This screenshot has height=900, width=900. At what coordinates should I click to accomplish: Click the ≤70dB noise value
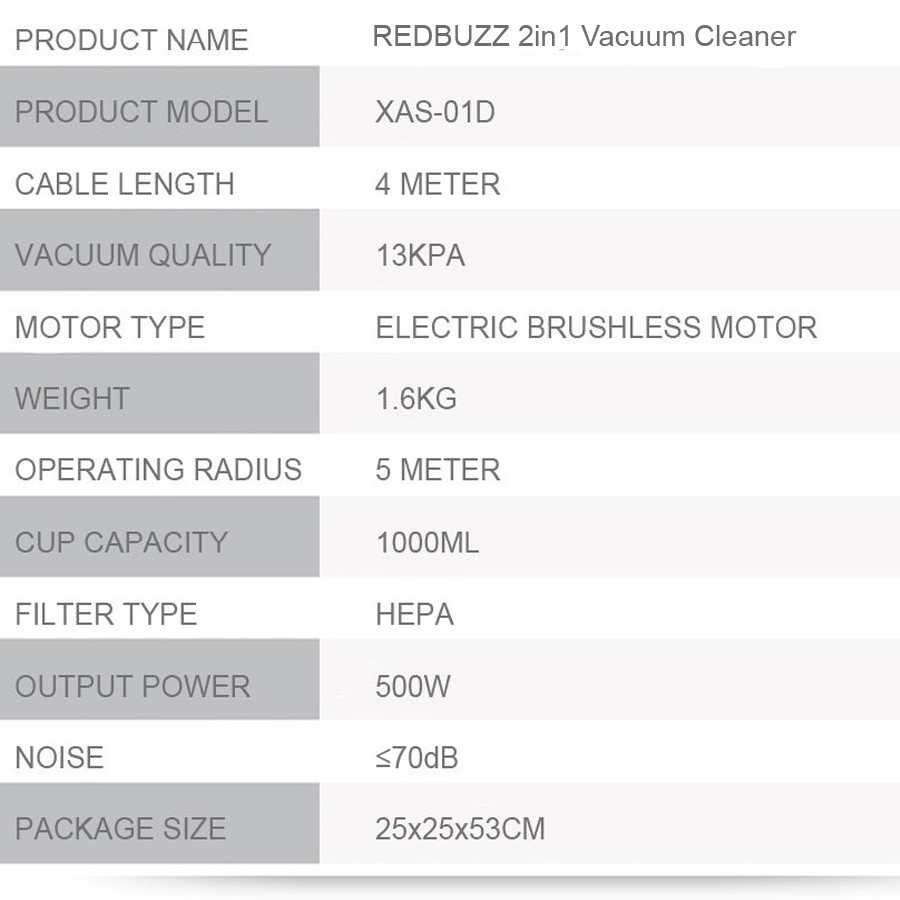point(417,758)
